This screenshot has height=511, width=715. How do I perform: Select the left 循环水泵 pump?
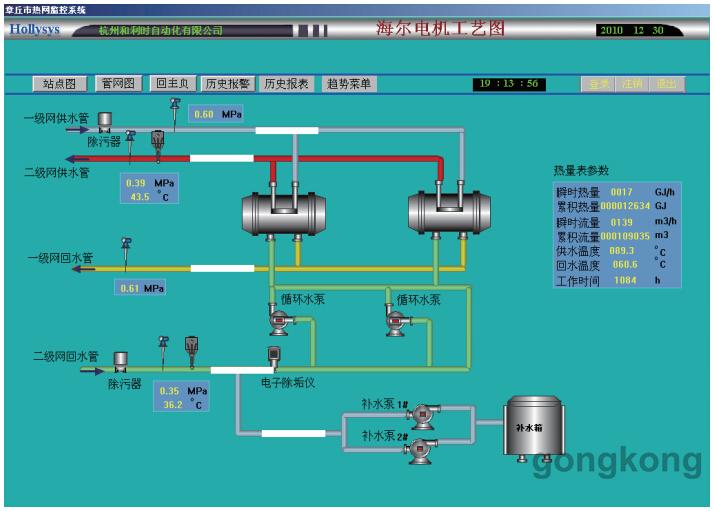[280, 319]
